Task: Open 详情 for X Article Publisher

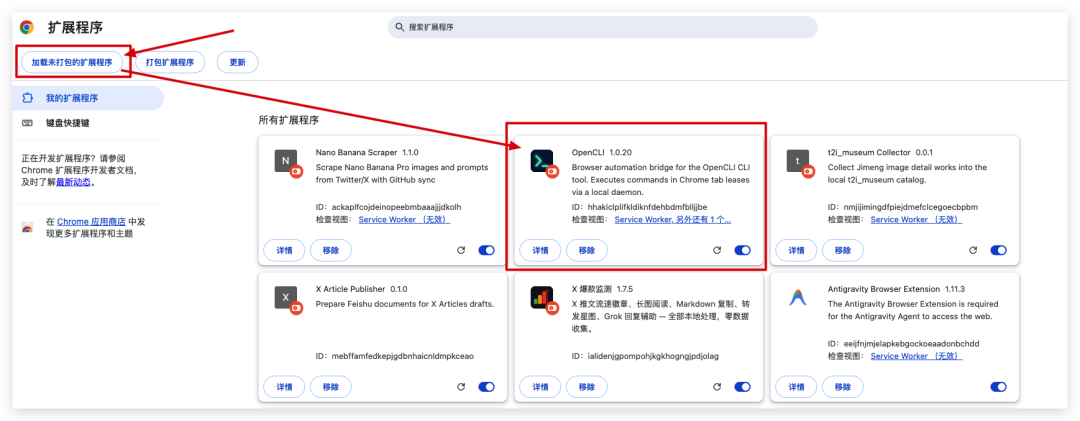Action: [284, 387]
